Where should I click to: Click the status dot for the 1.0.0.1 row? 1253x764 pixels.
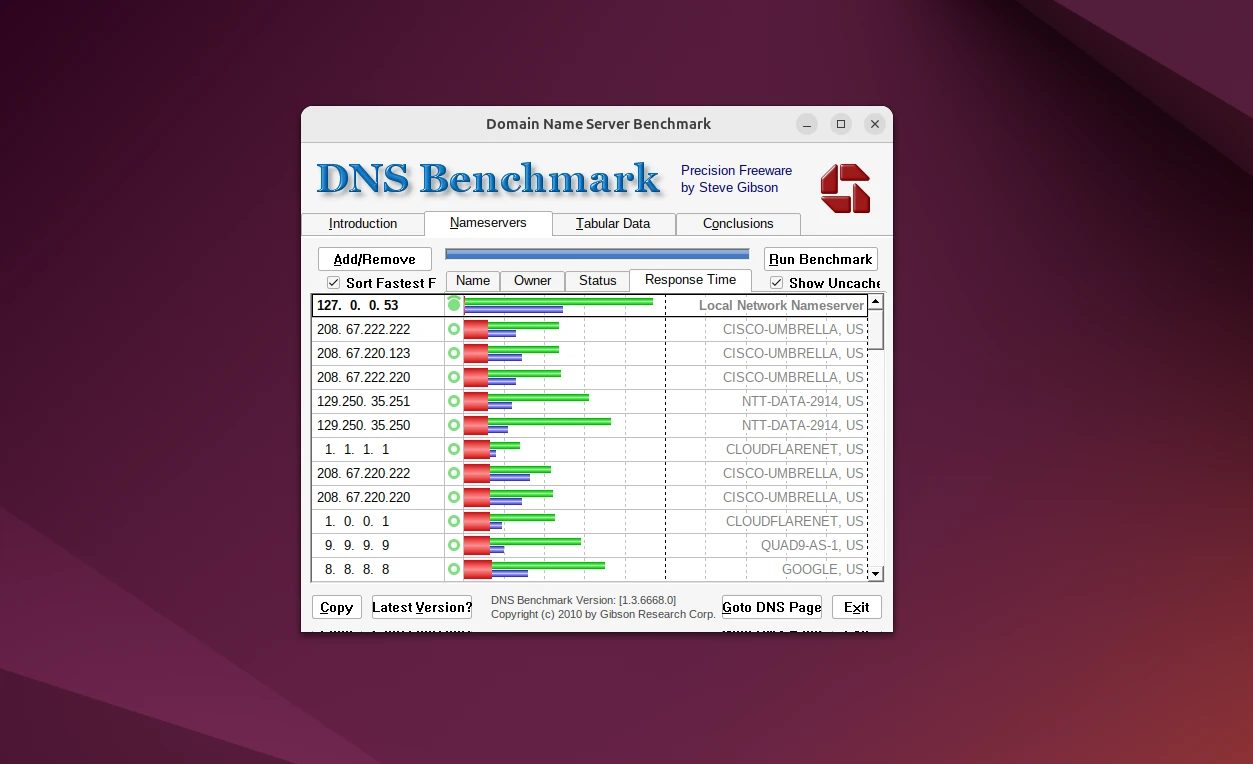point(454,521)
